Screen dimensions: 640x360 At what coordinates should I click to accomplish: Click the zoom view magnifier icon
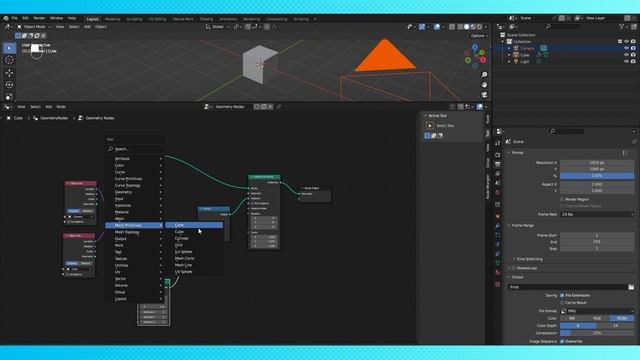click(x=484, y=75)
